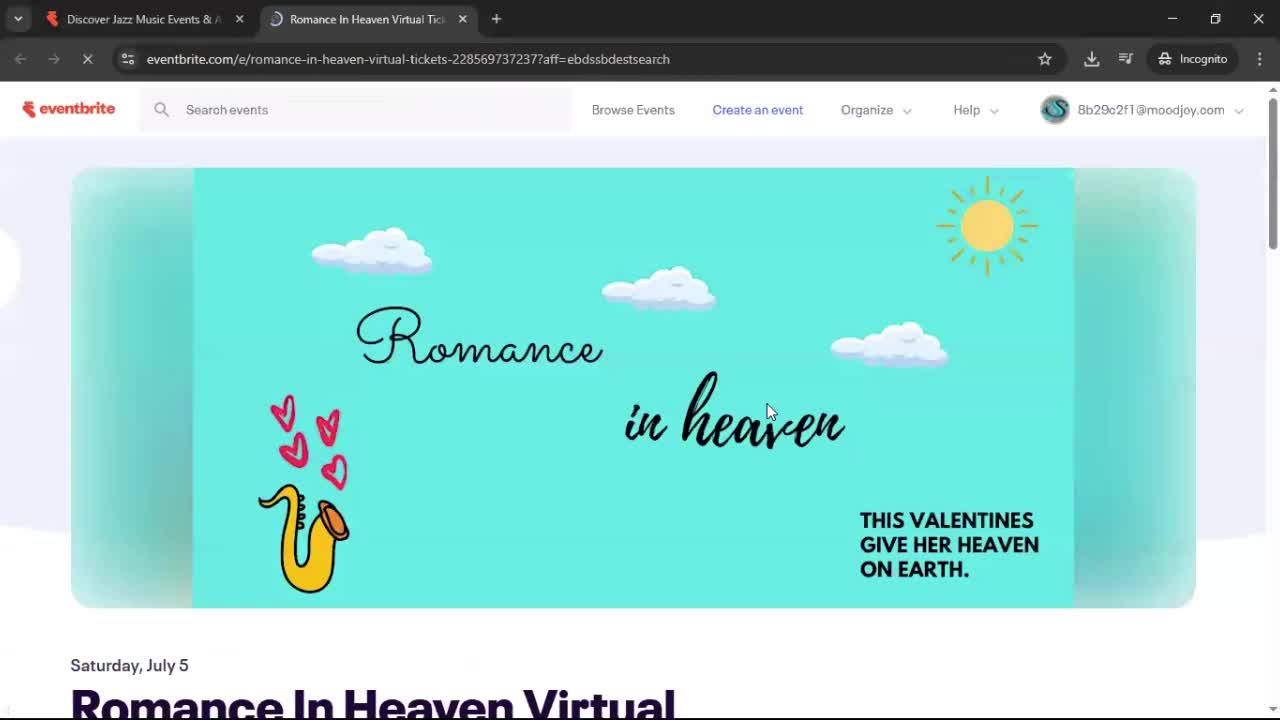This screenshot has width=1280, height=720.
Task: View site information icon in address bar
Action: [x=127, y=59]
